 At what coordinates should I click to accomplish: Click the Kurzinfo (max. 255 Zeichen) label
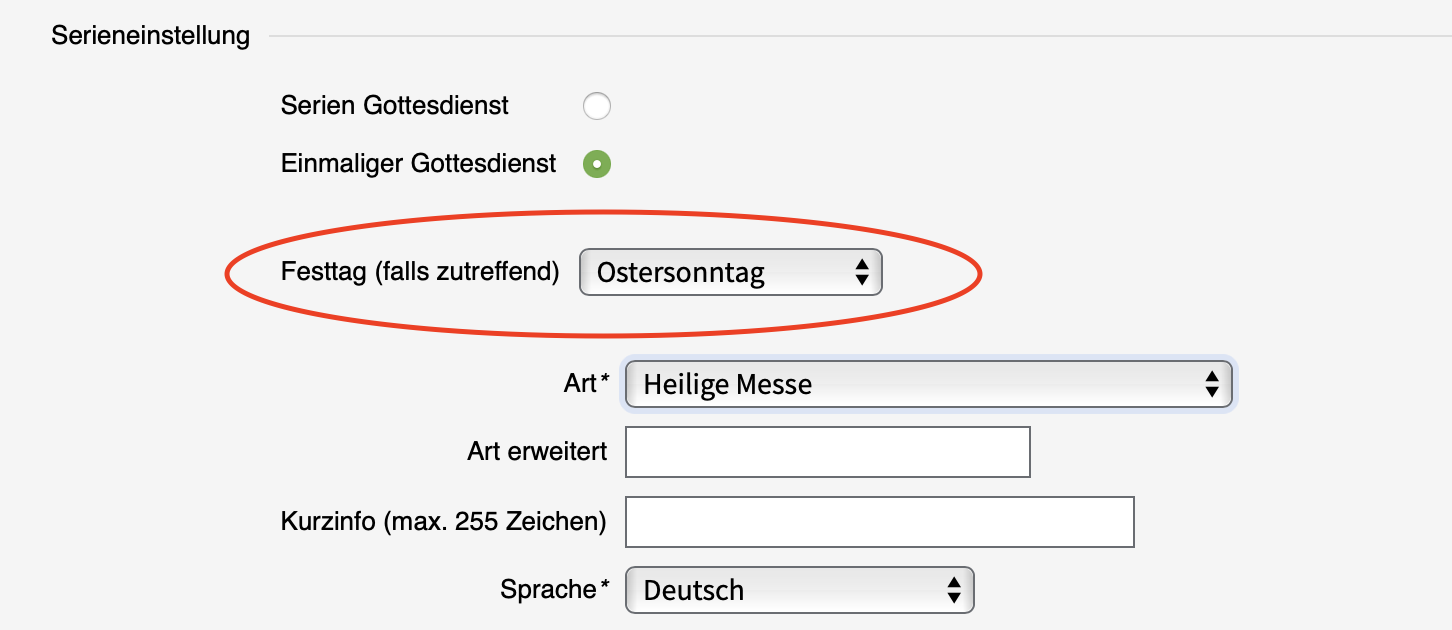coord(444,521)
